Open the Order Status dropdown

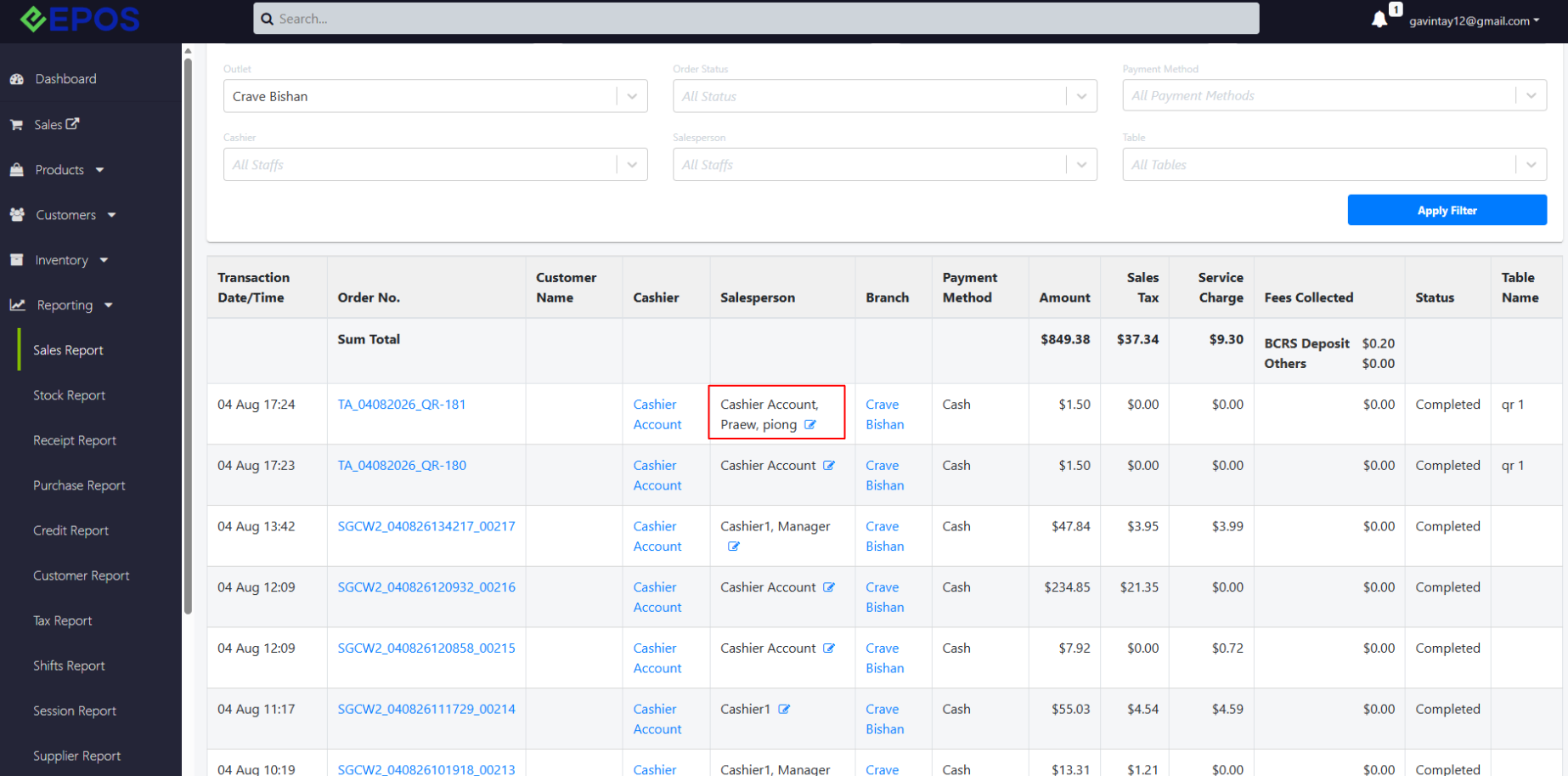(x=884, y=96)
